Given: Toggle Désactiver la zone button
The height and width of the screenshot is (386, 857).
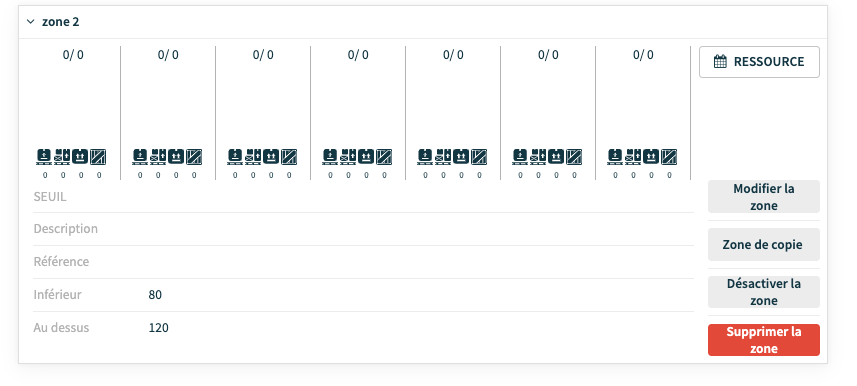Looking at the screenshot, I should tap(764, 292).
